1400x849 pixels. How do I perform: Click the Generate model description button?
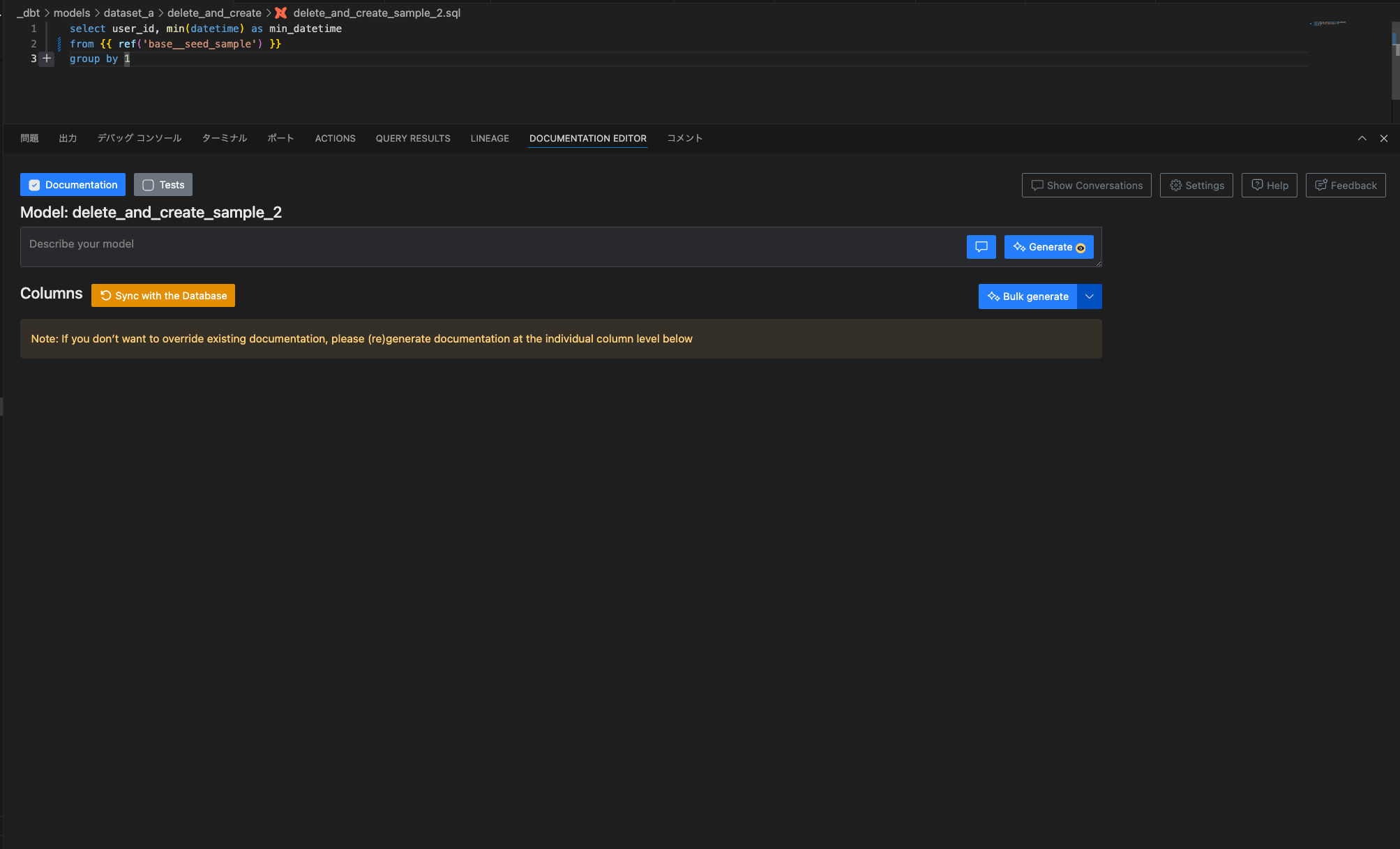tap(1048, 247)
